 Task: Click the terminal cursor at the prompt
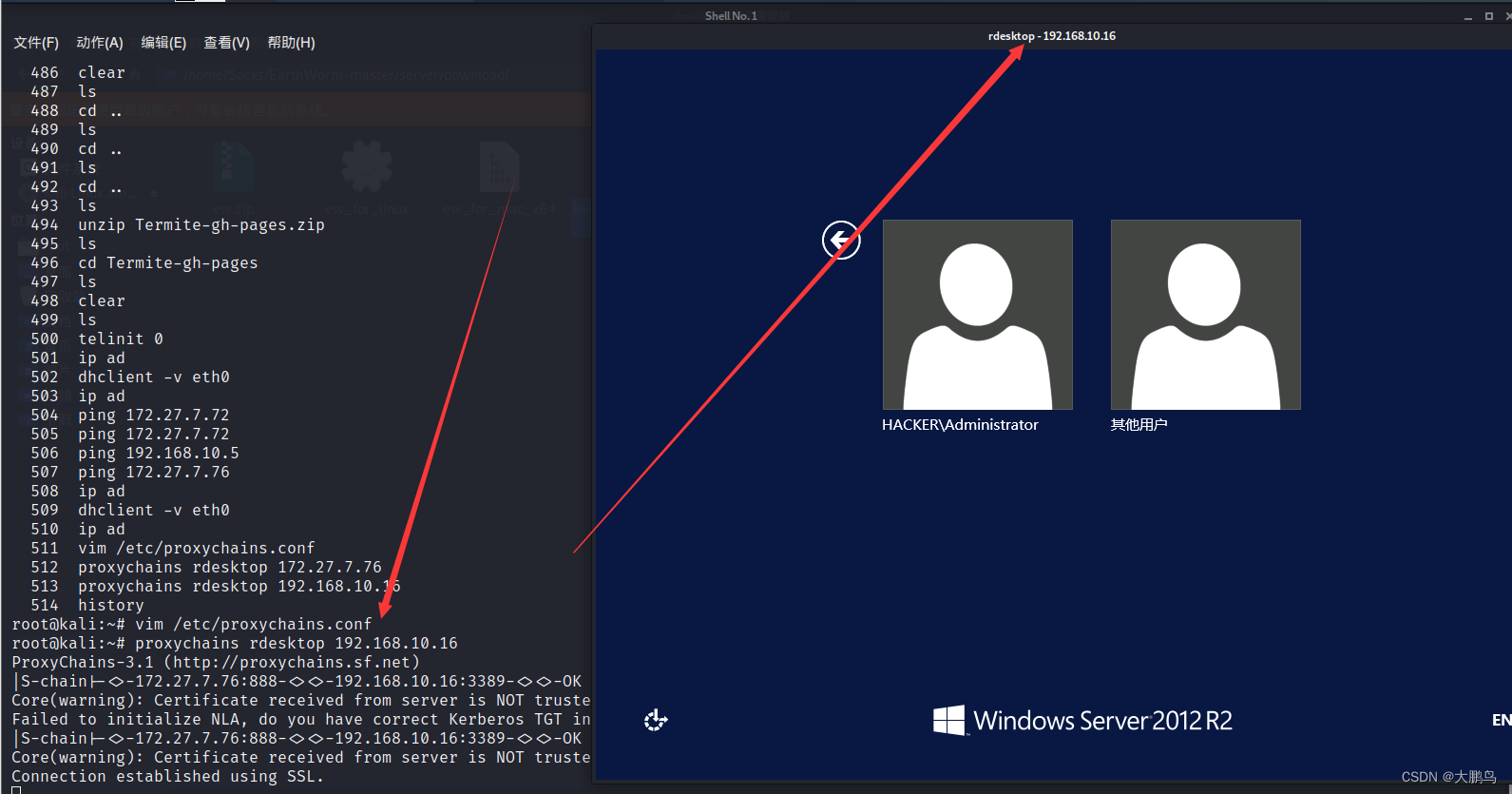click(16, 790)
